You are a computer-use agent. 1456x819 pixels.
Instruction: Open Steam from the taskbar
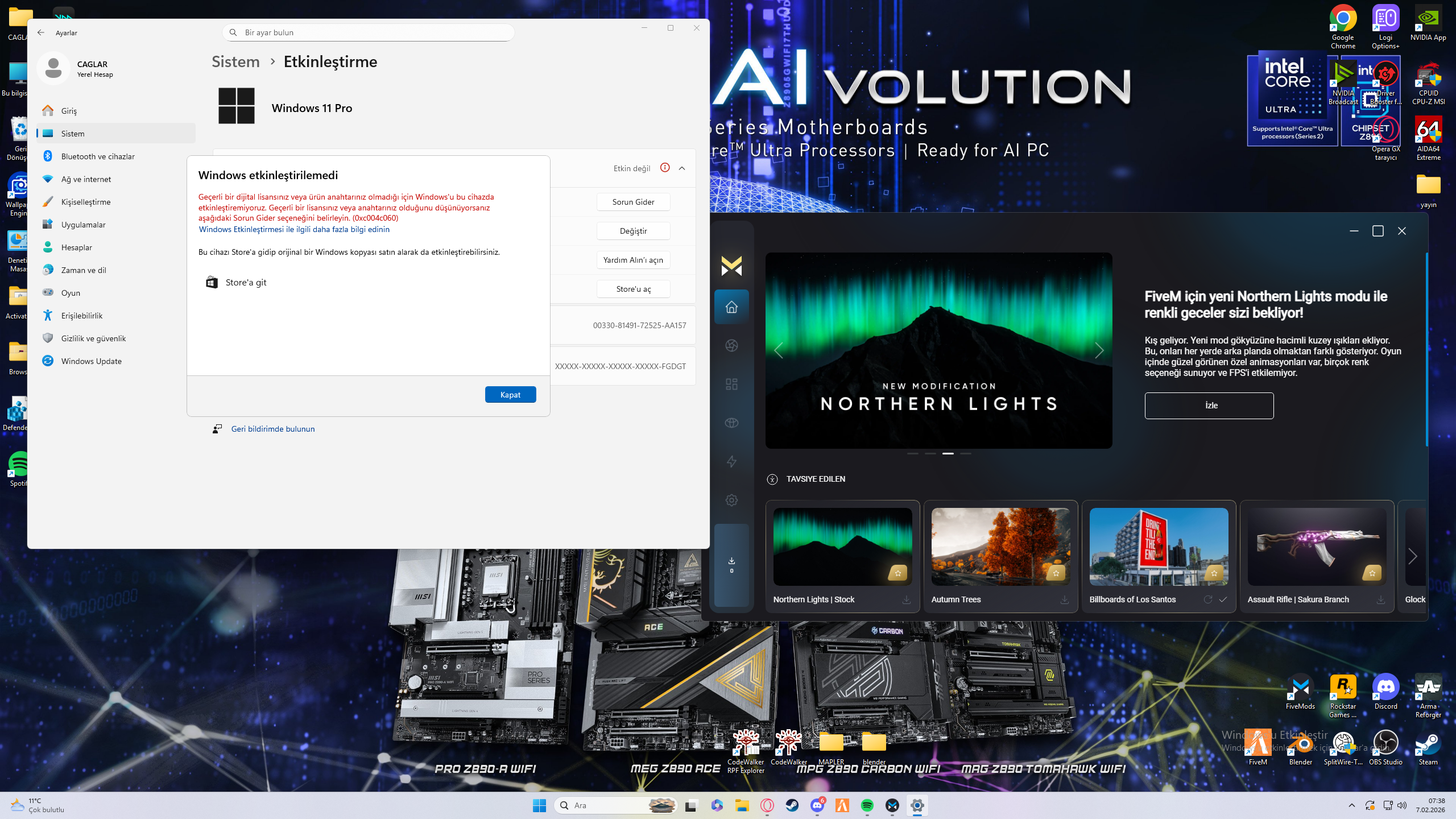click(792, 805)
